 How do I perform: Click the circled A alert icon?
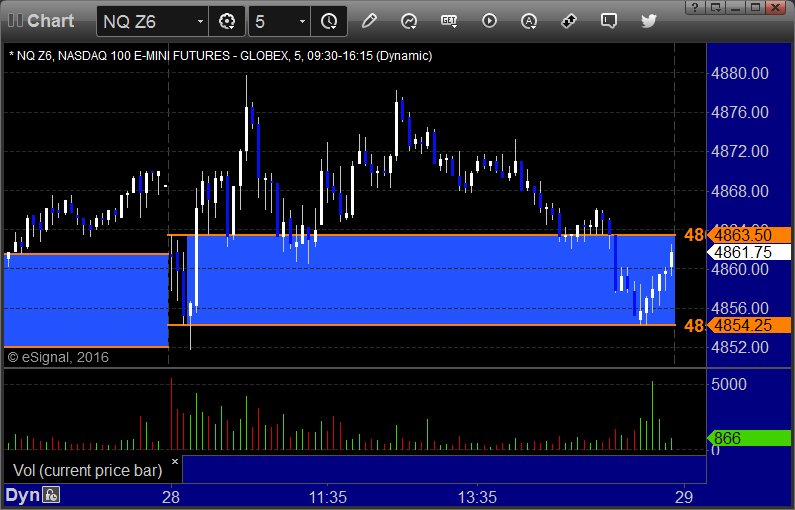click(529, 21)
